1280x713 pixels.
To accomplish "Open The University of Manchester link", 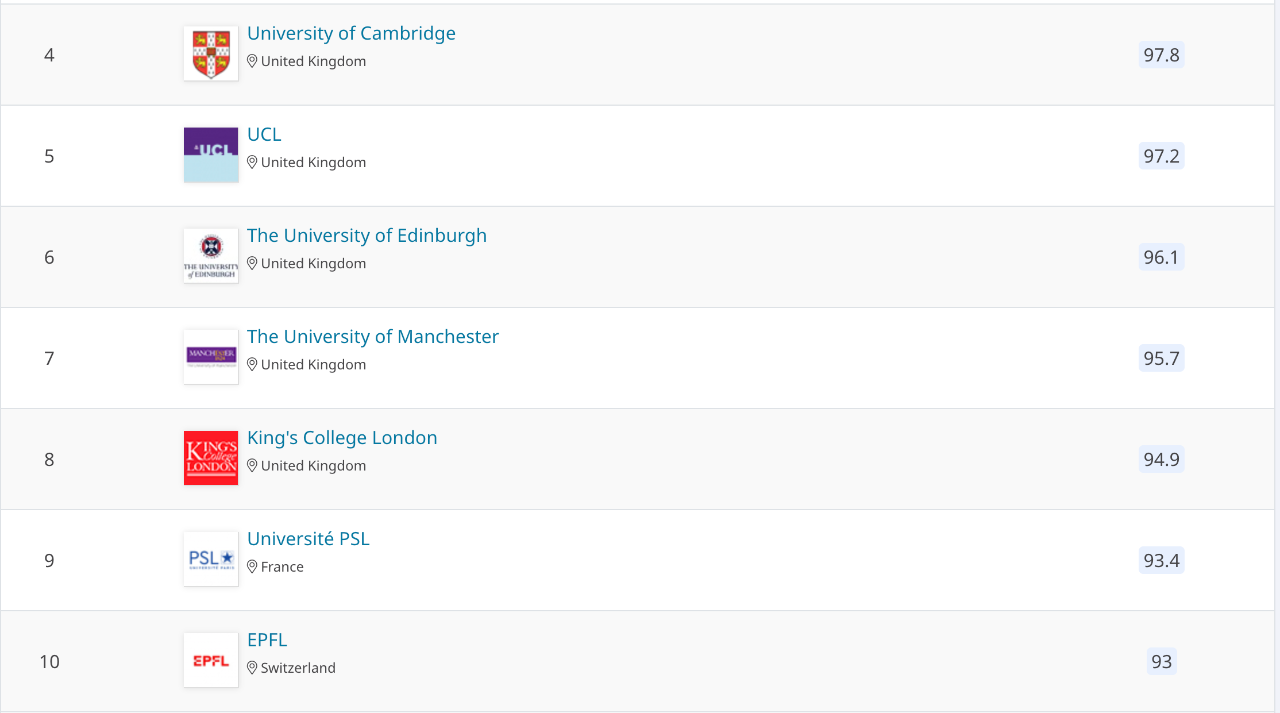I will coord(373,336).
